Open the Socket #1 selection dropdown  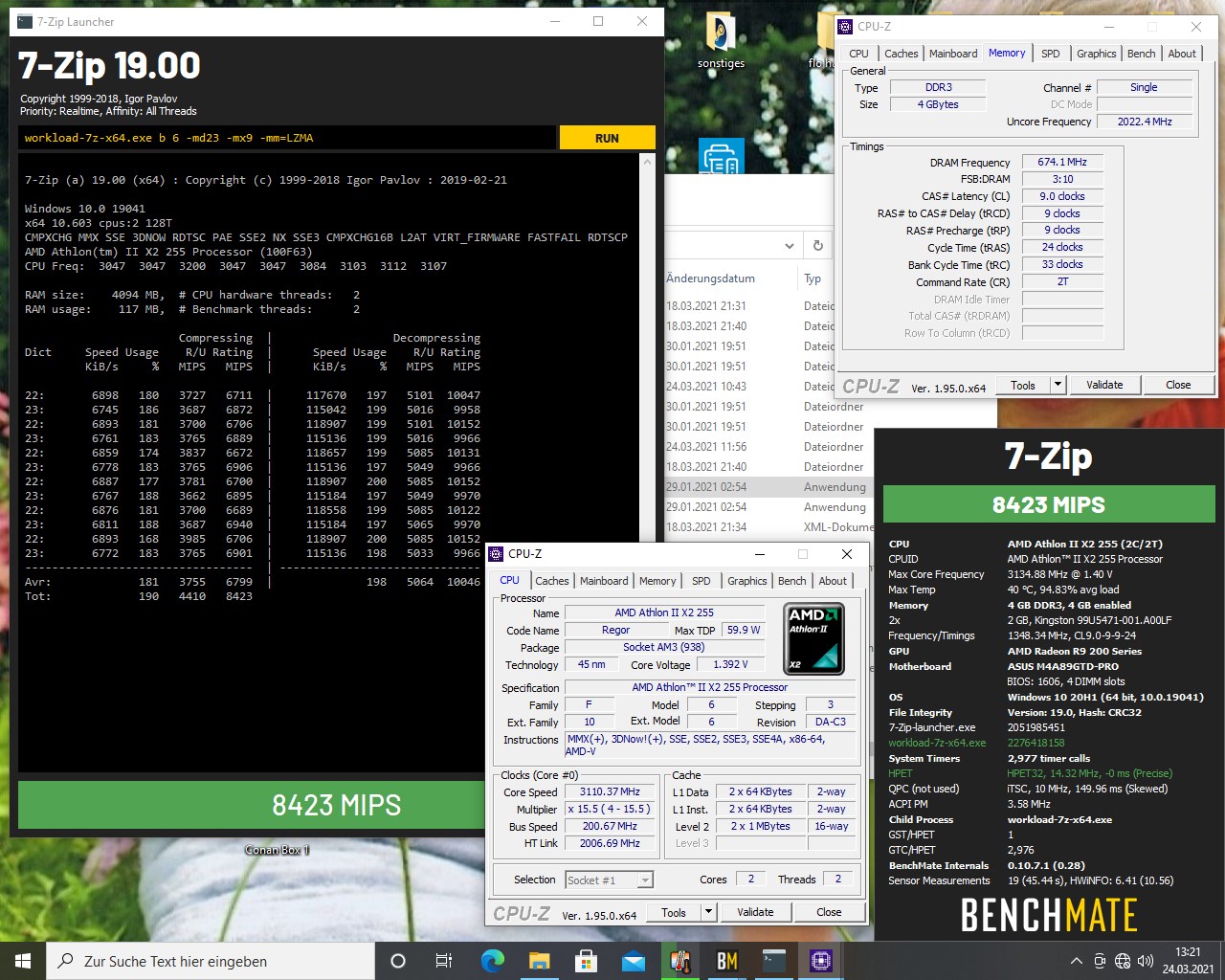[609, 880]
